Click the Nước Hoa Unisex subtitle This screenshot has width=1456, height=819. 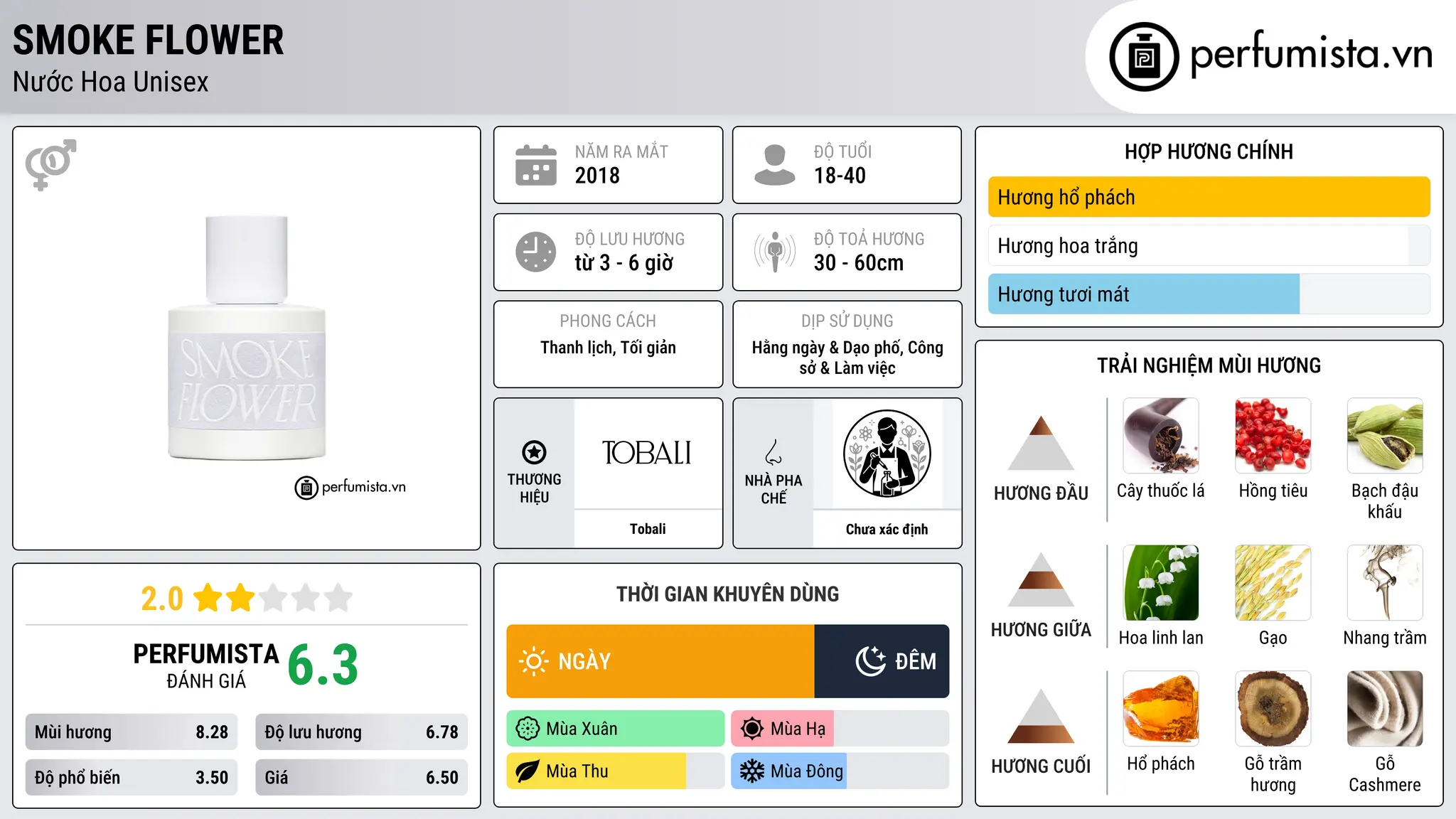(x=111, y=82)
